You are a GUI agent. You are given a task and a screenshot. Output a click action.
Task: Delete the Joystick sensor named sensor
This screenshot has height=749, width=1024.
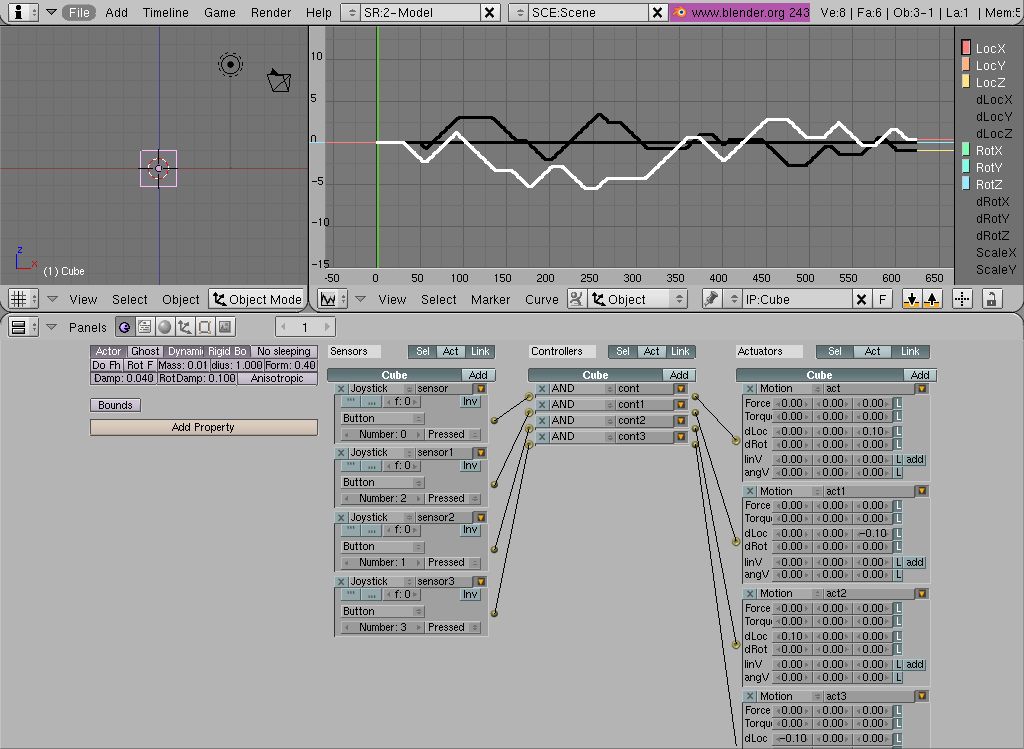pos(341,389)
